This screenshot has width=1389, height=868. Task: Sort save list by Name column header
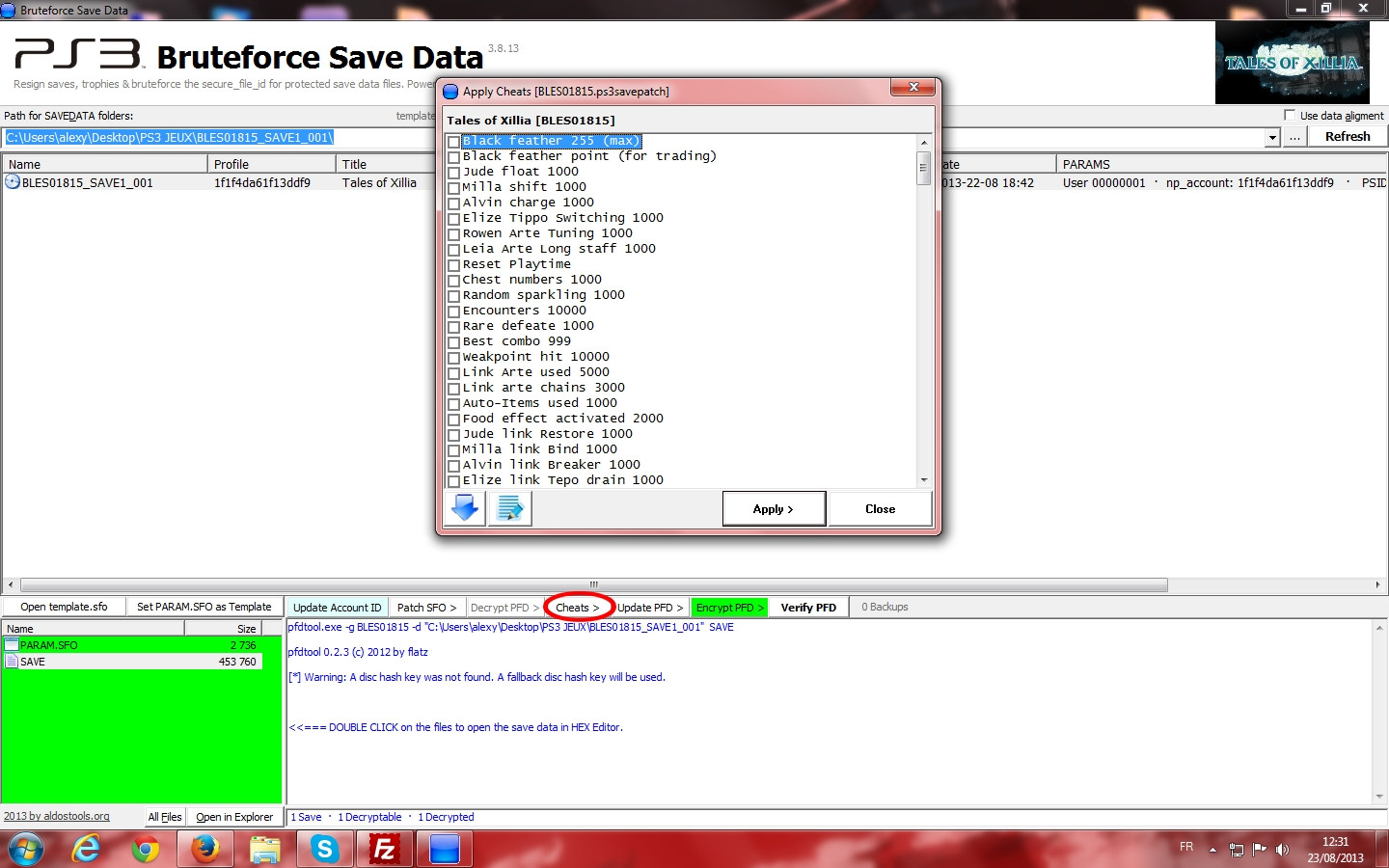pyautogui.click(x=104, y=164)
